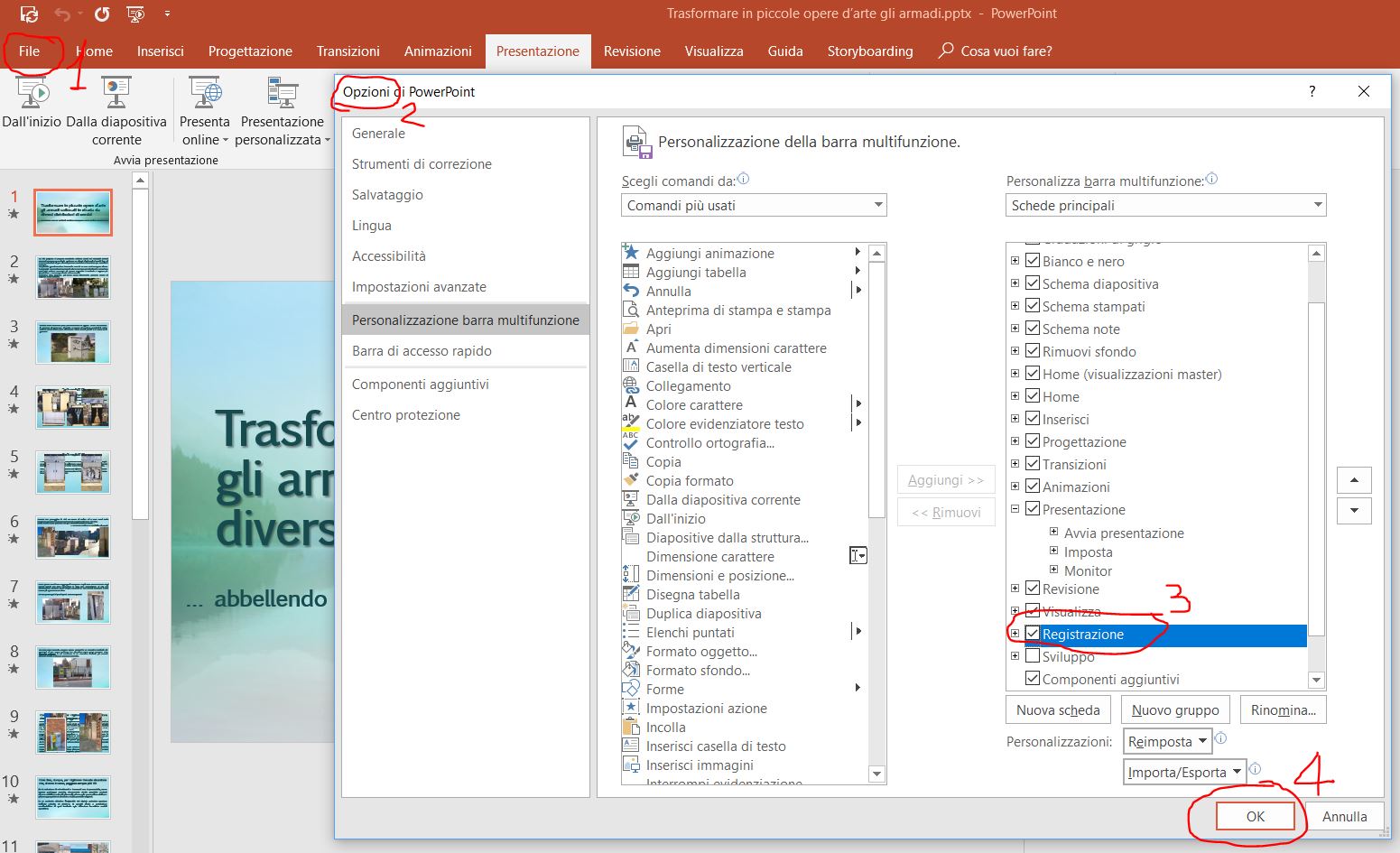This screenshot has height=853, width=1400.
Task: Click the Dall'inizio slideshow icon in ribbon
Action: pos(32,94)
